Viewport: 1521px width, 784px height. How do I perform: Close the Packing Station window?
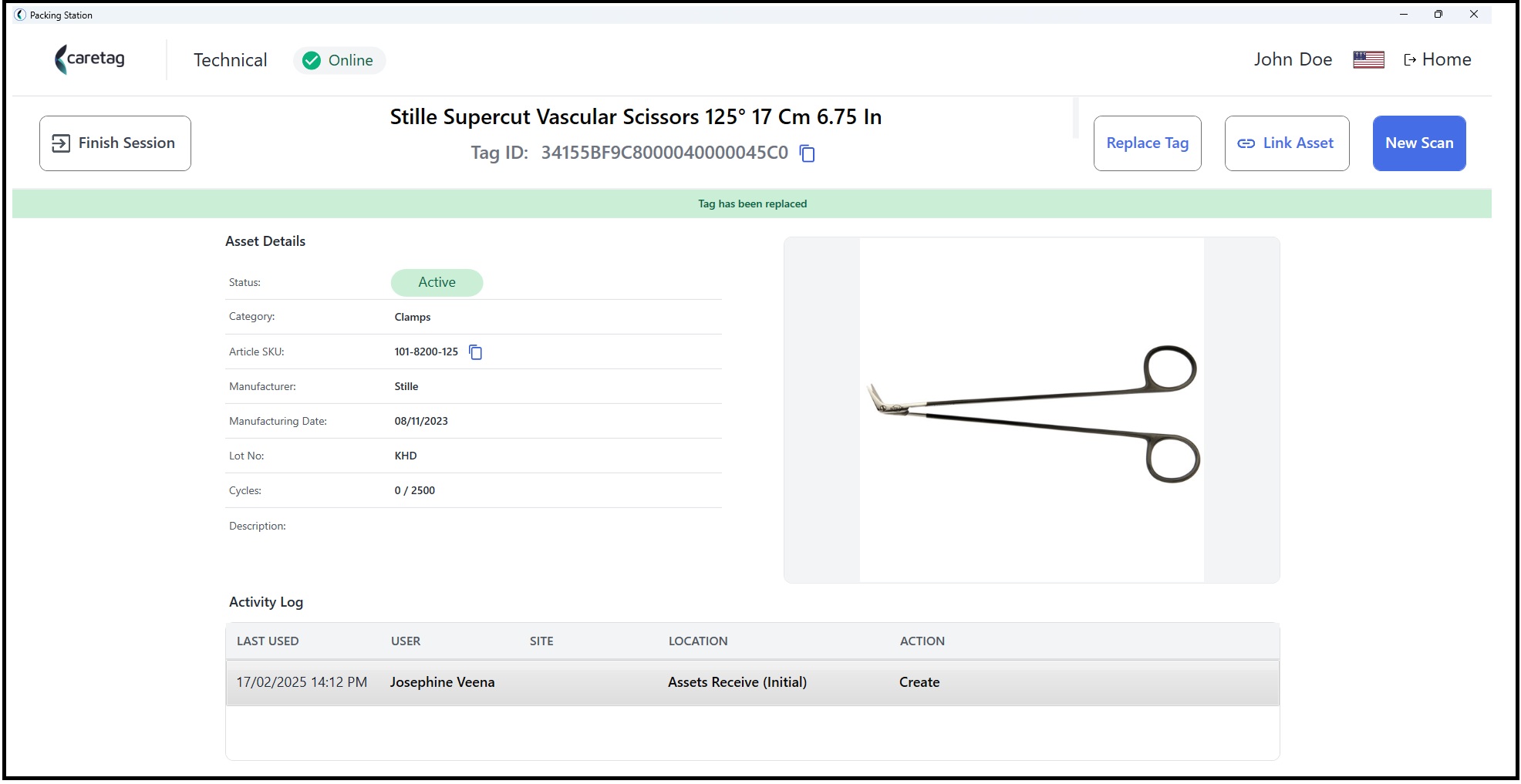pyautogui.click(x=1474, y=14)
